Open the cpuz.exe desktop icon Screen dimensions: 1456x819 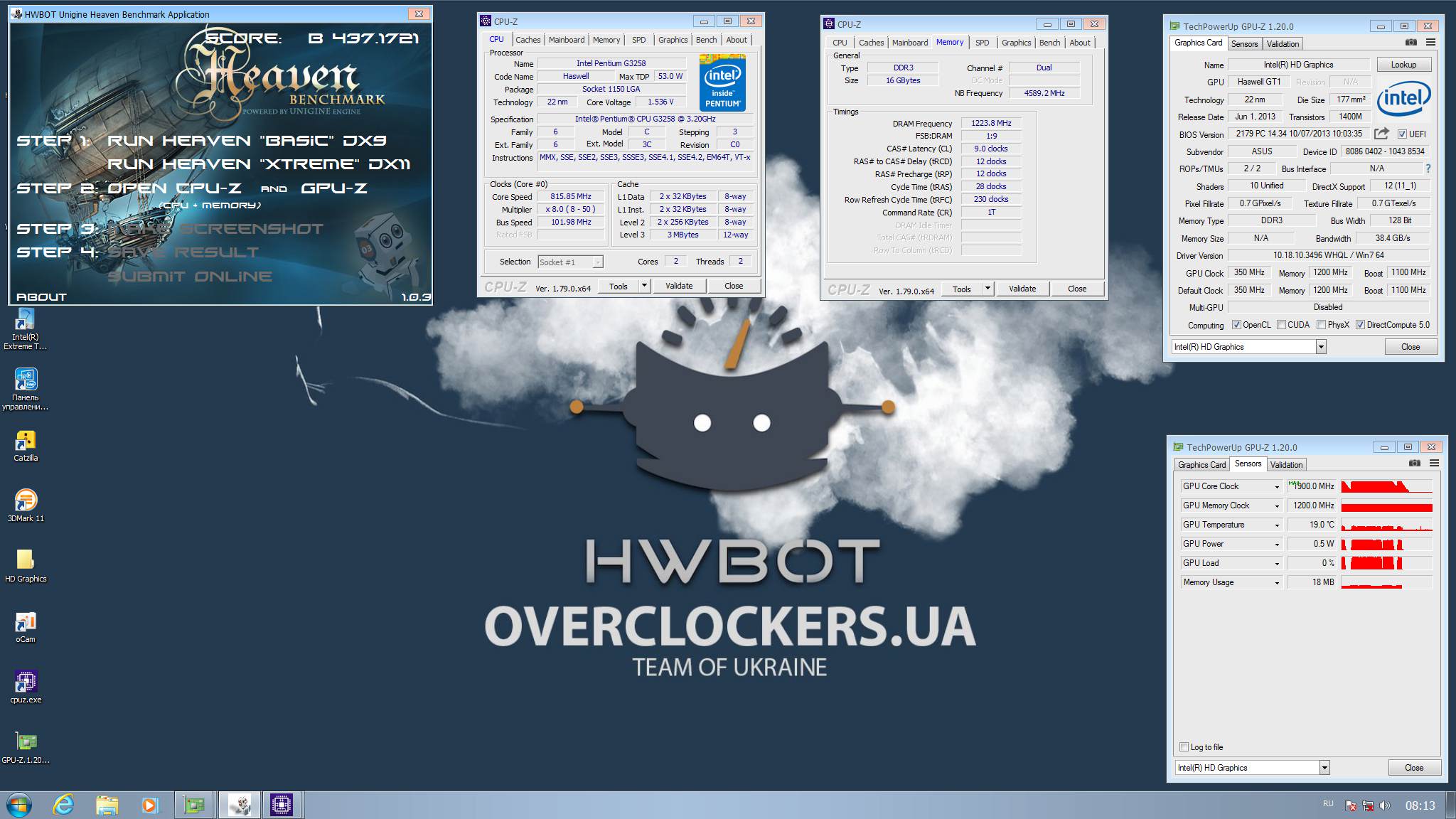click(x=26, y=687)
